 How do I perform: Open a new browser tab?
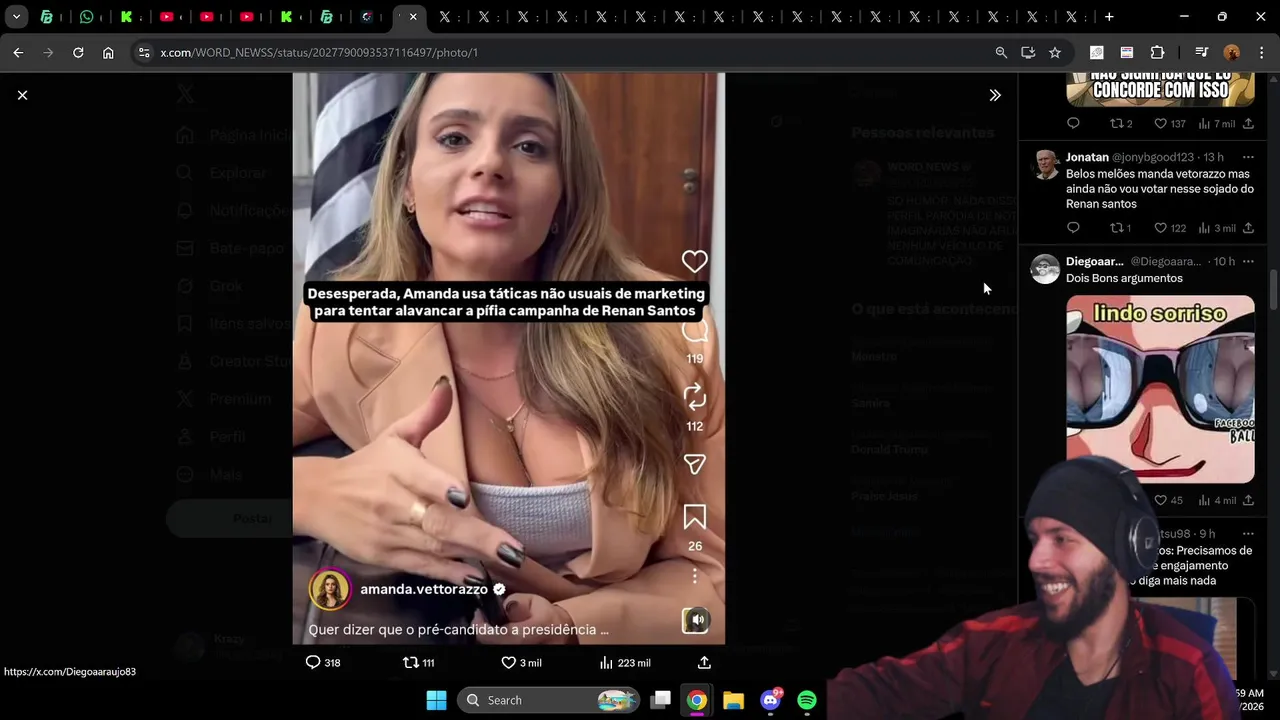1109,17
